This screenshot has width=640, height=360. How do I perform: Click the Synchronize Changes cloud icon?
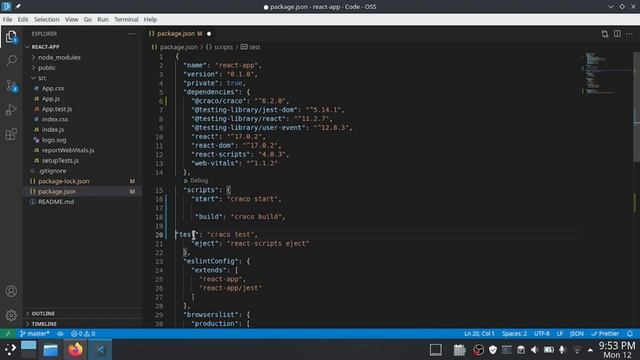click(x=60, y=333)
